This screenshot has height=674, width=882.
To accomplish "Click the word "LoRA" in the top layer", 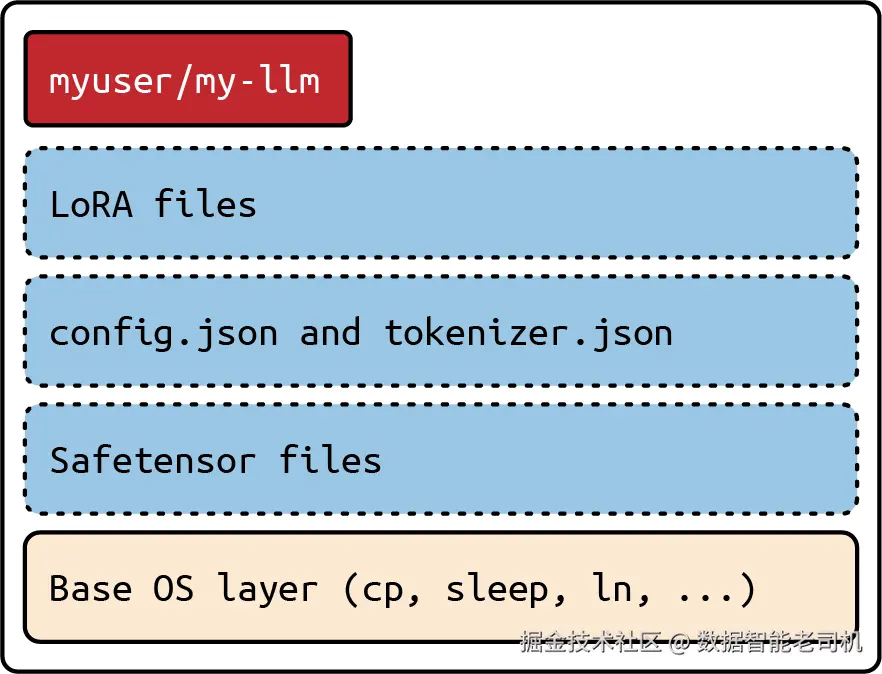I will pos(91,205).
